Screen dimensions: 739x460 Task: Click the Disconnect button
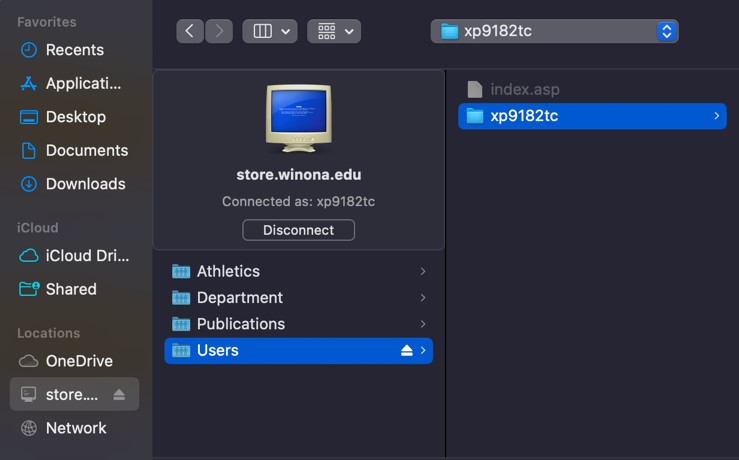coord(298,230)
